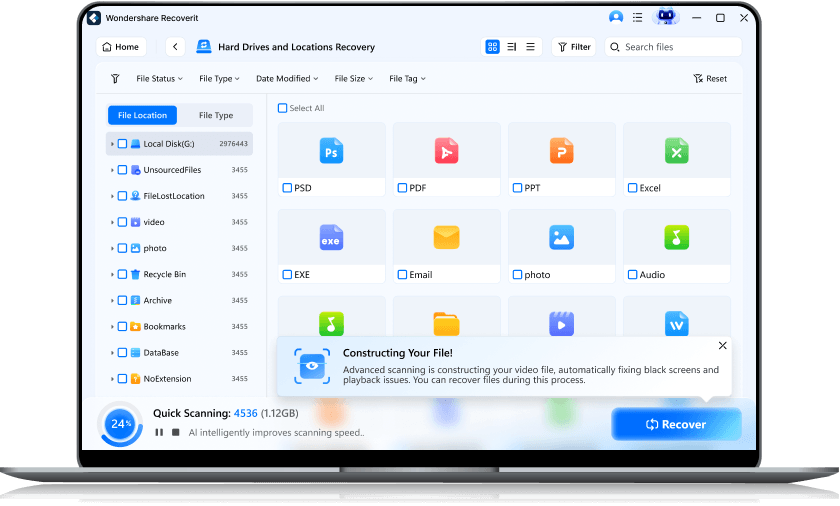Check the Audio checkbox

tap(633, 275)
